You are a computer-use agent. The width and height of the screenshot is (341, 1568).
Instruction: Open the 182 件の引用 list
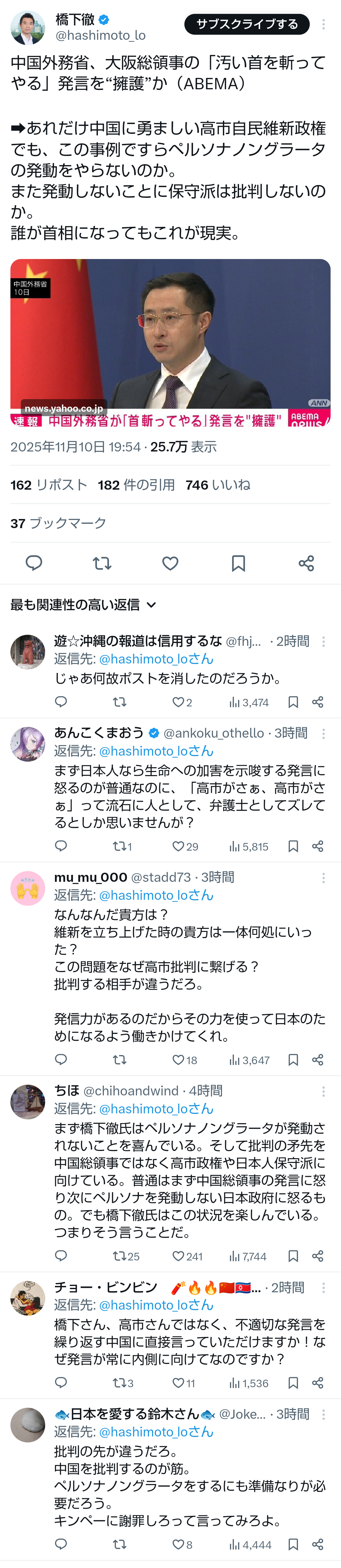point(136,485)
